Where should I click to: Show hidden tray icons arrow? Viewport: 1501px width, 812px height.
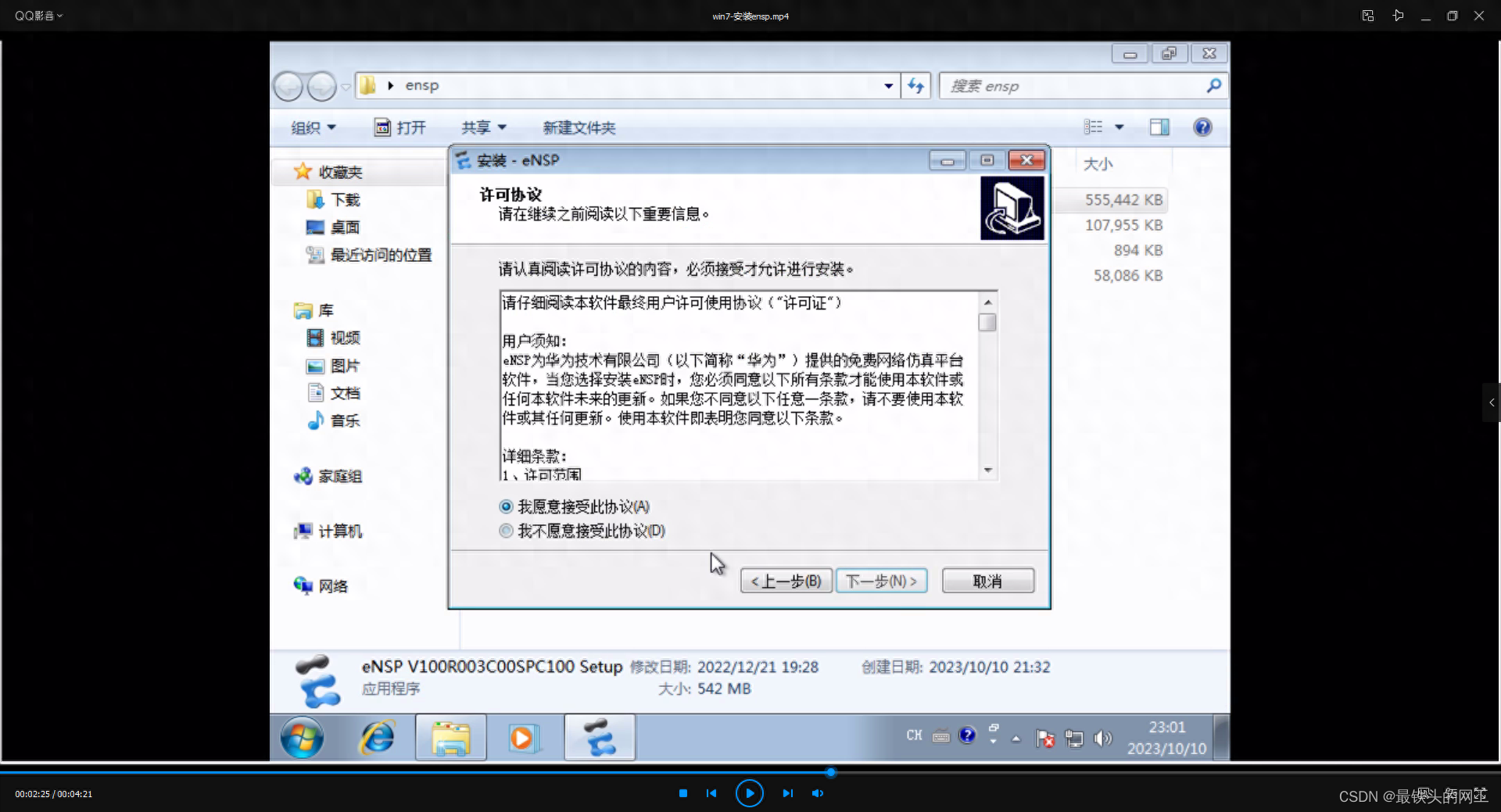[x=1016, y=739]
